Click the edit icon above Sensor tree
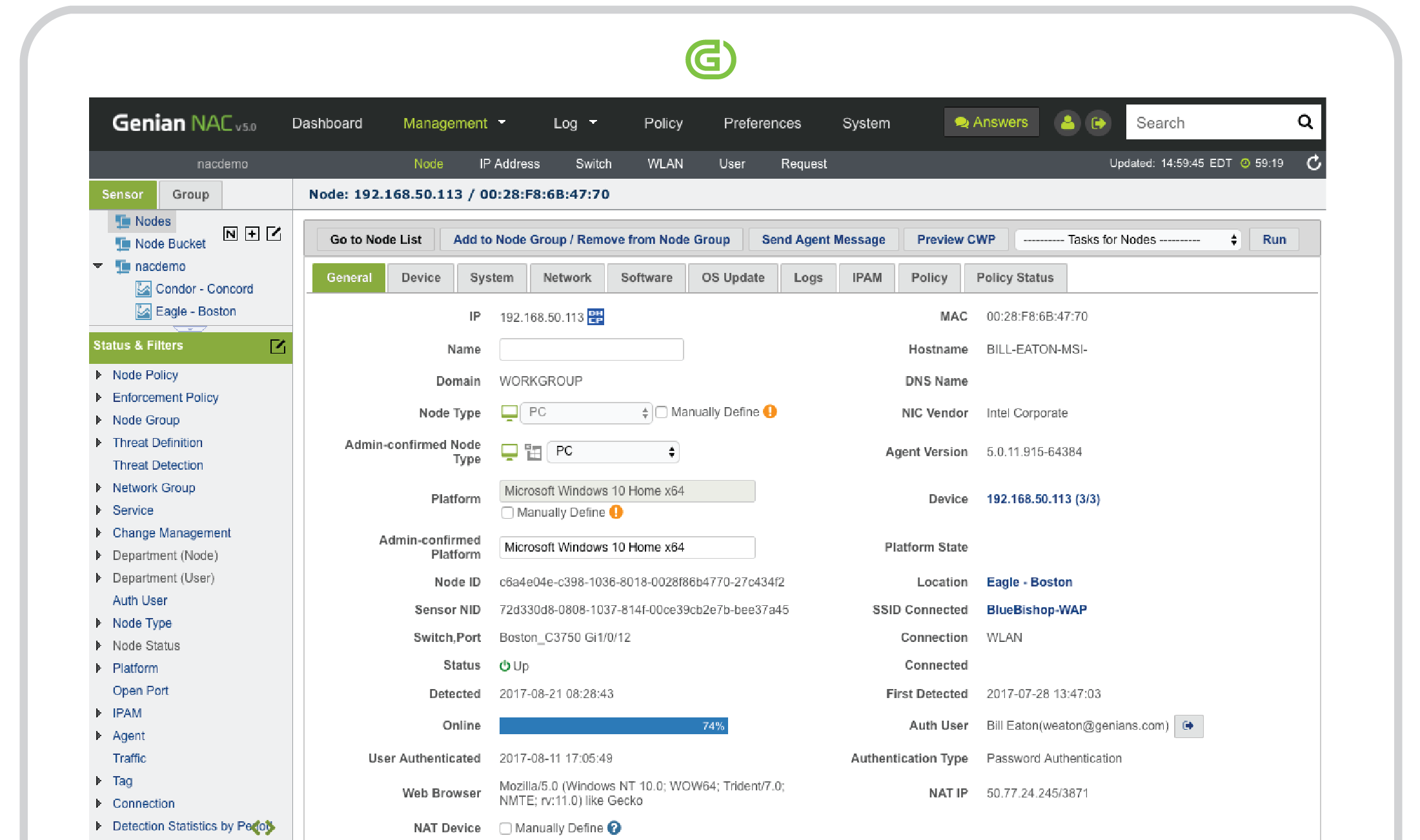This screenshot has height=840, width=1420. 274,234
